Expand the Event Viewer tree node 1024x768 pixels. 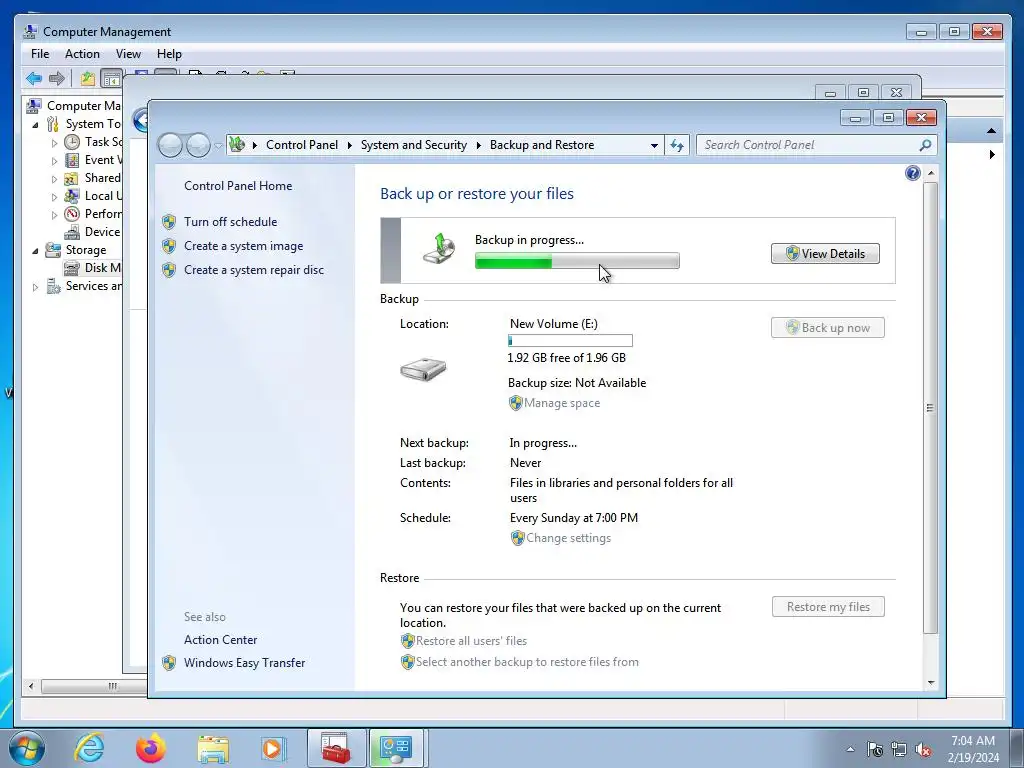(x=54, y=161)
